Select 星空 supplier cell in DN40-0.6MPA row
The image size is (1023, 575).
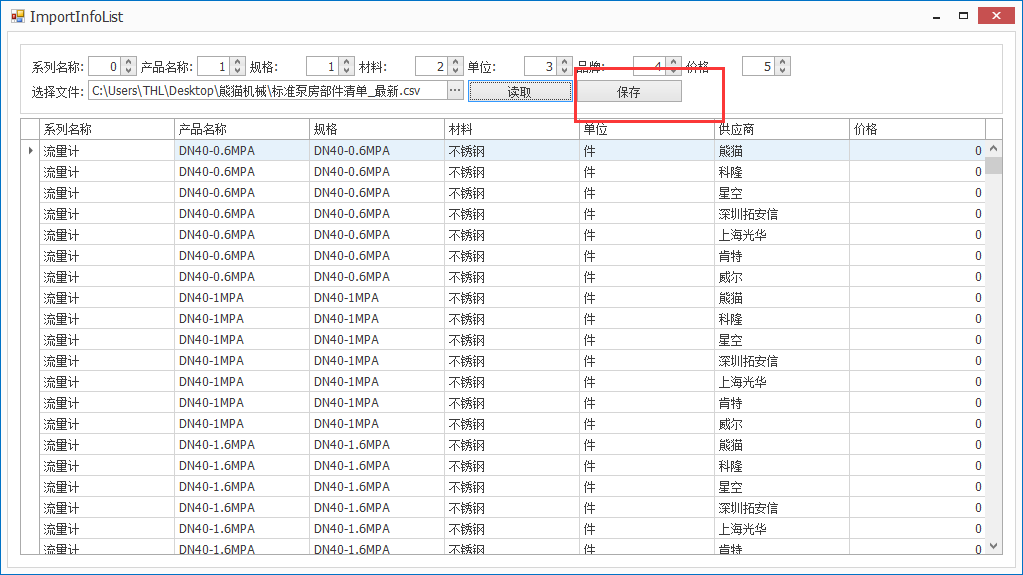pos(782,193)
